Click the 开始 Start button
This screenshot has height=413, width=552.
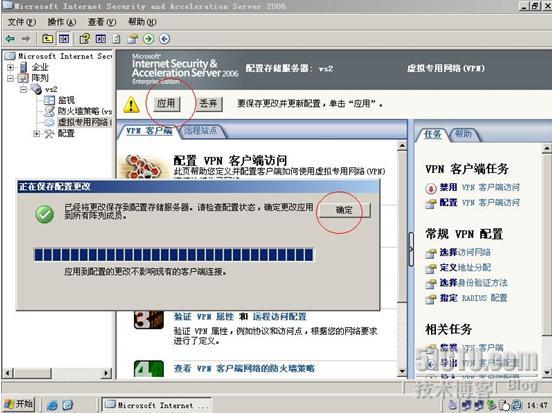pyautogui.click(x=20, y=404)
